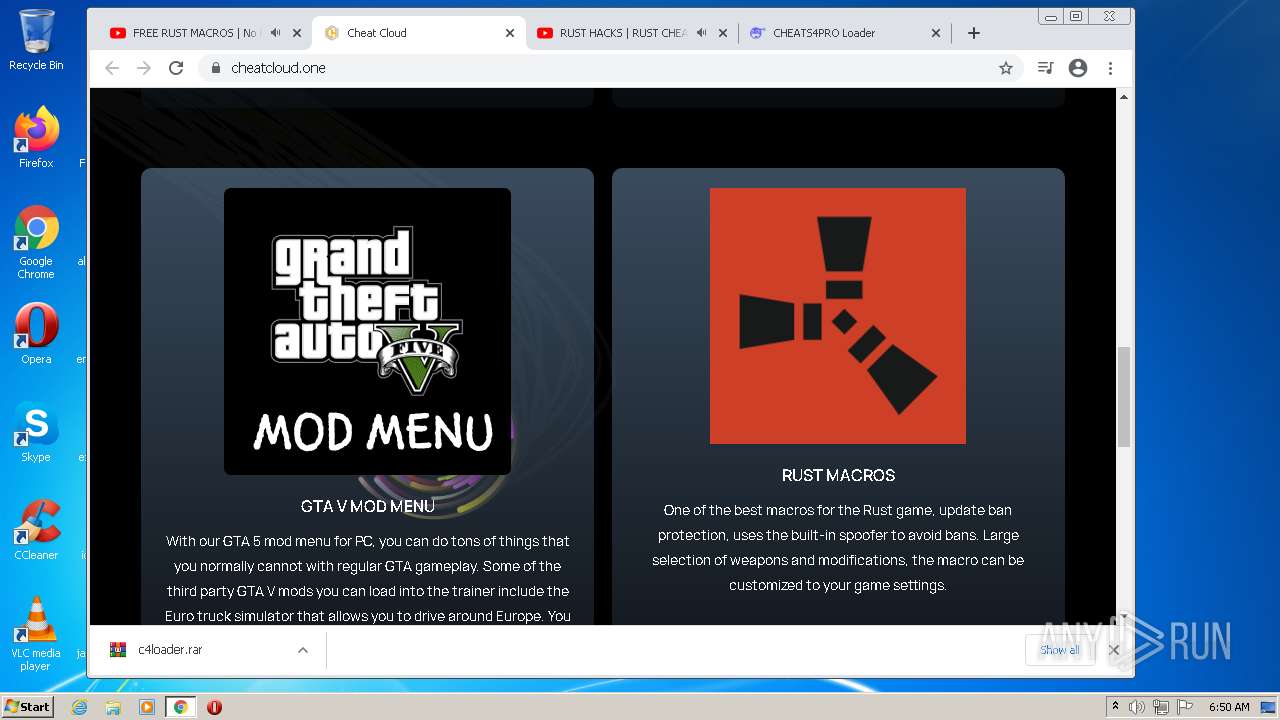Close the FREE RUST MACROS tab
This screenshot has width=1280, height=720.
point(297,33)
